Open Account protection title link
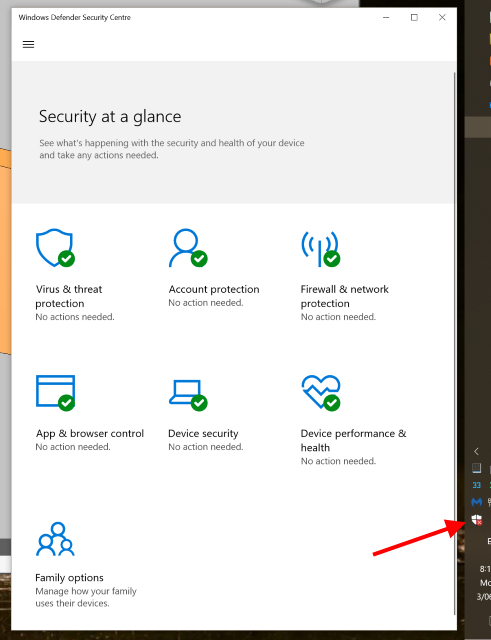 pyautogui.click(x=214, y=289)
